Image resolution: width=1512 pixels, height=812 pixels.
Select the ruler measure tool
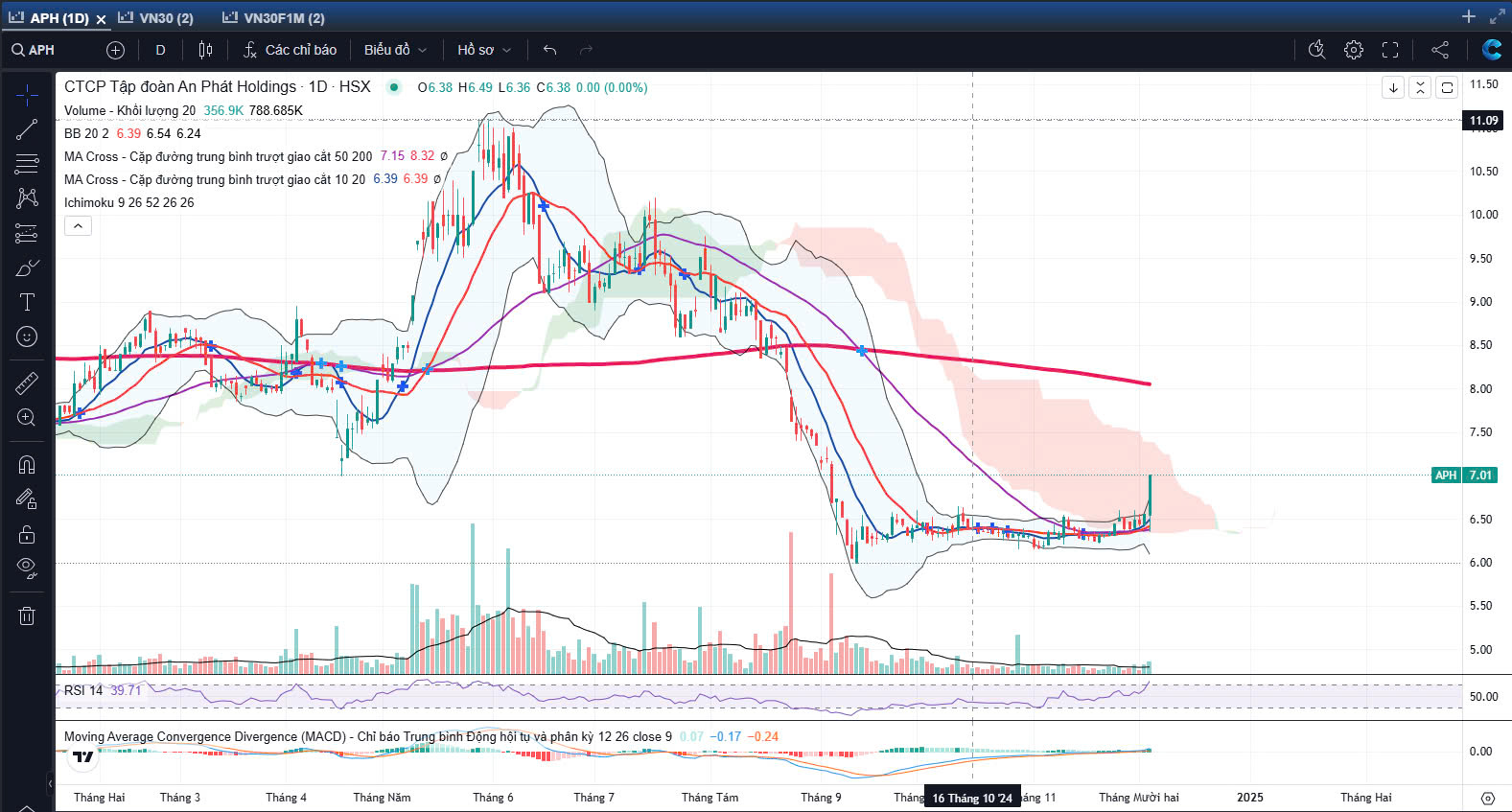click(27, 383)
